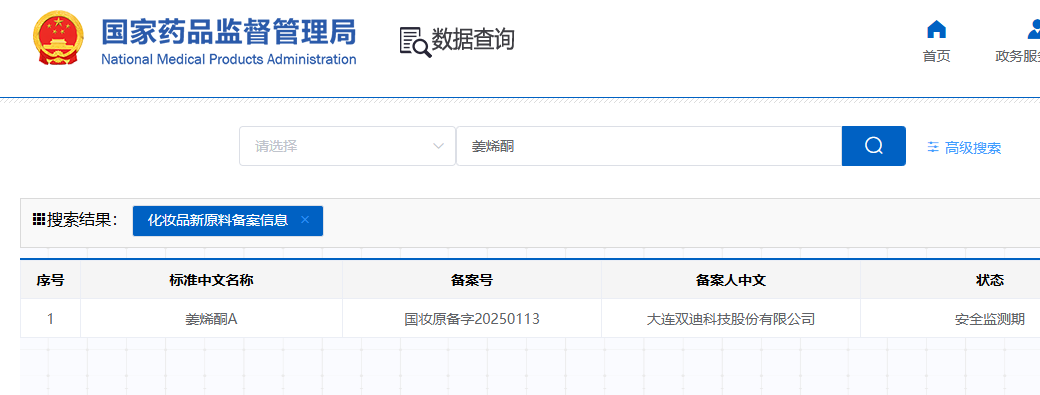1040x395 pixels.
Task: Click 国家药品监督管理局 title text
Action: (229, 32)
